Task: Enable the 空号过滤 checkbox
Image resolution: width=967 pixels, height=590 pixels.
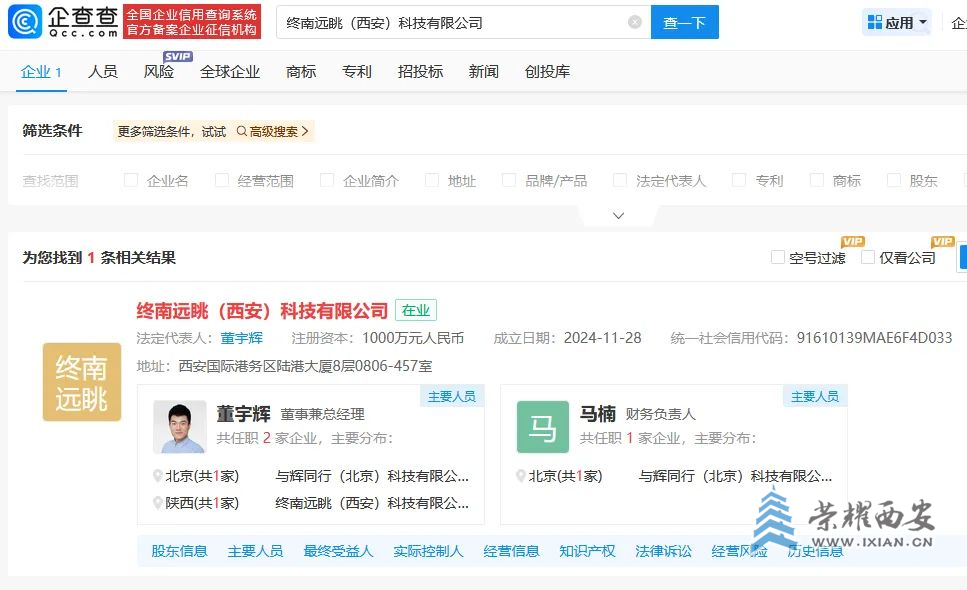Action: 778,257
